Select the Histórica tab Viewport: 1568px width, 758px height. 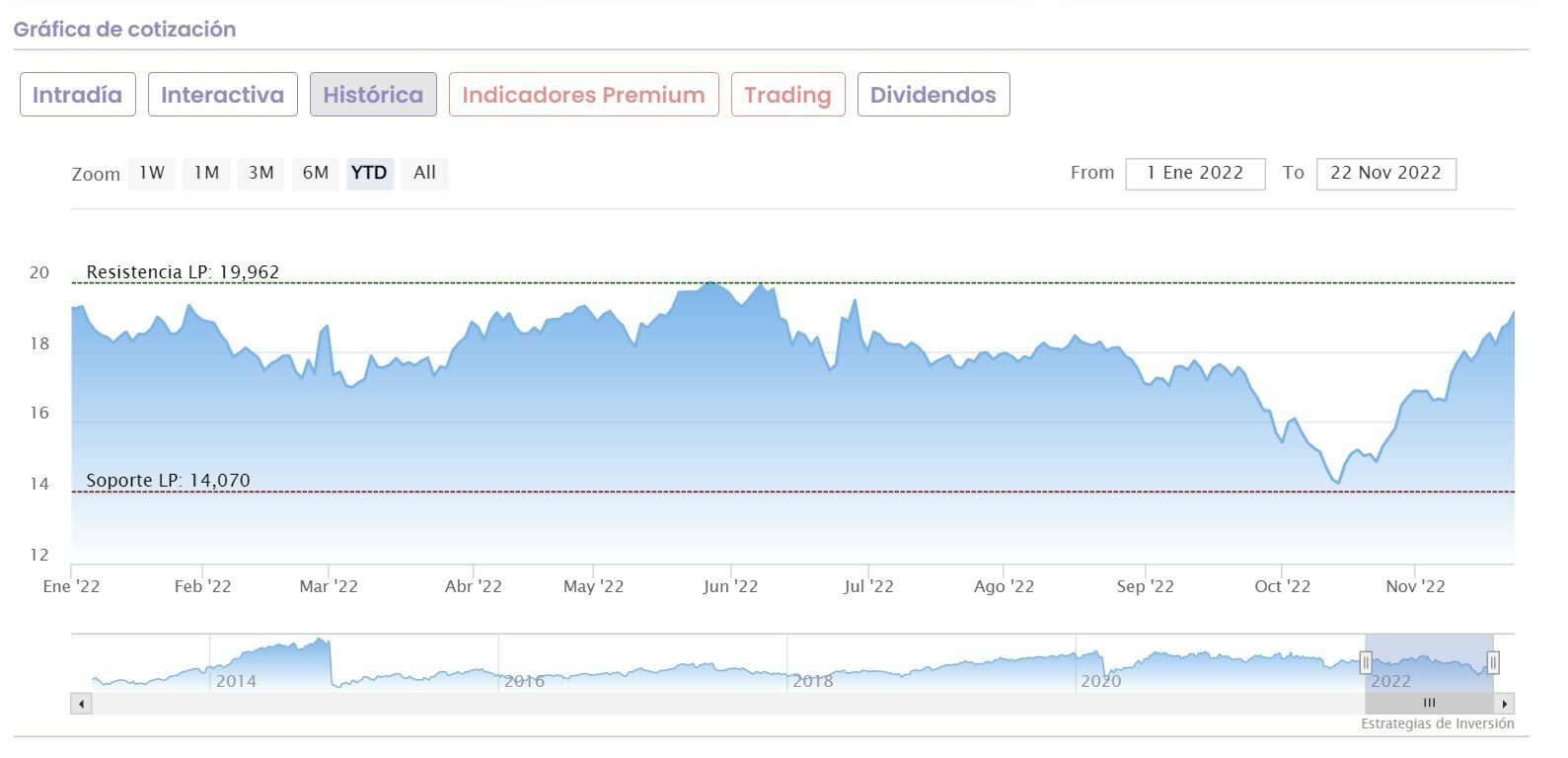tap(373, 95)
